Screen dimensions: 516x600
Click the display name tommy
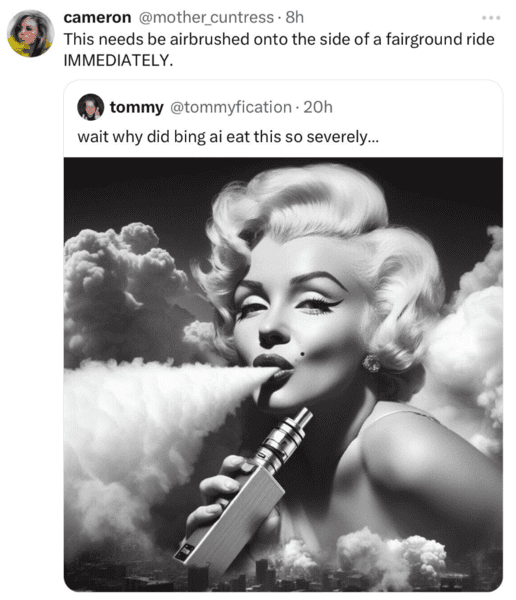click(x=137, y=107)
